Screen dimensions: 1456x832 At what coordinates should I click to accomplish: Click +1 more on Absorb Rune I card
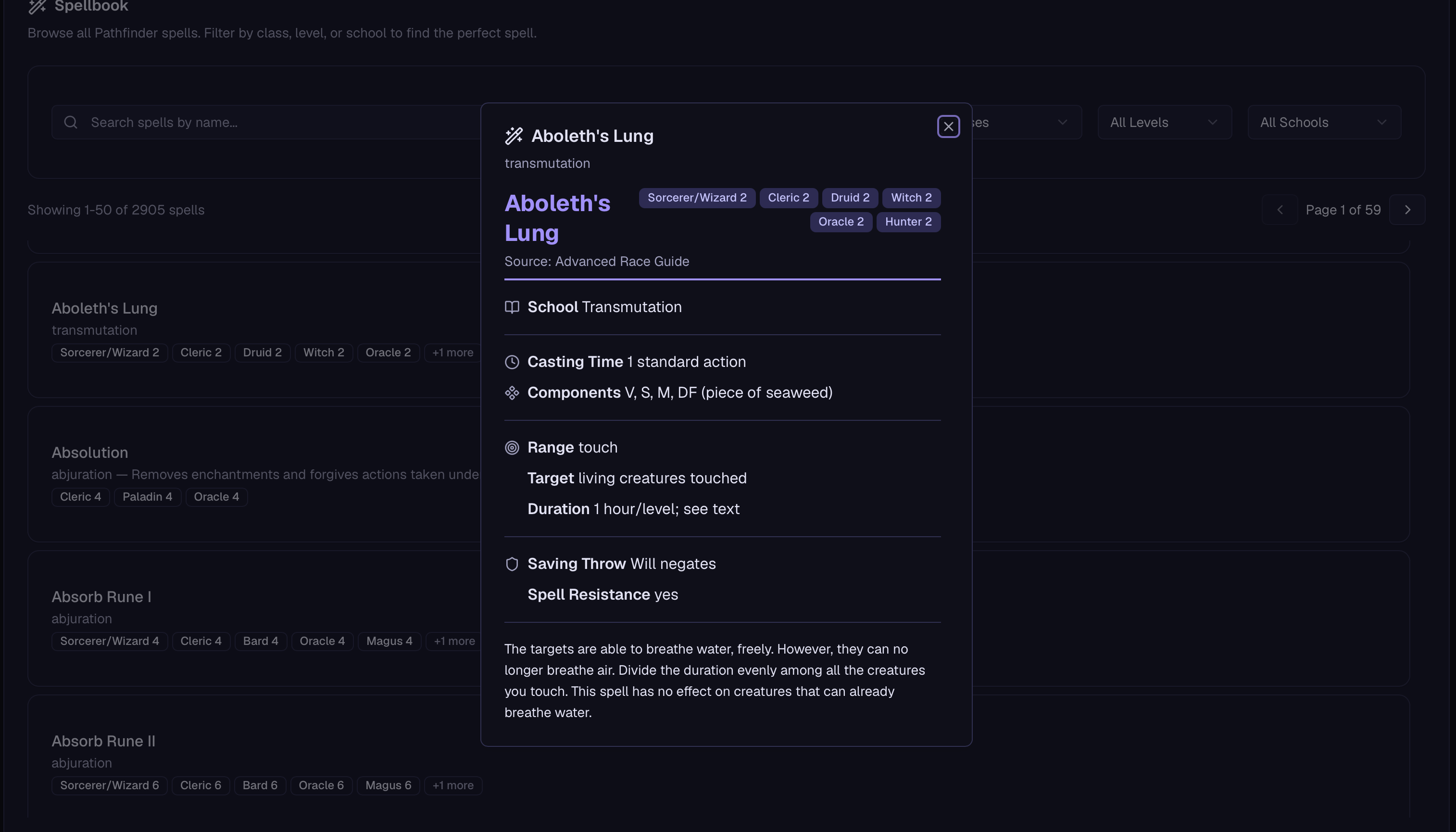tap(454, 641)
